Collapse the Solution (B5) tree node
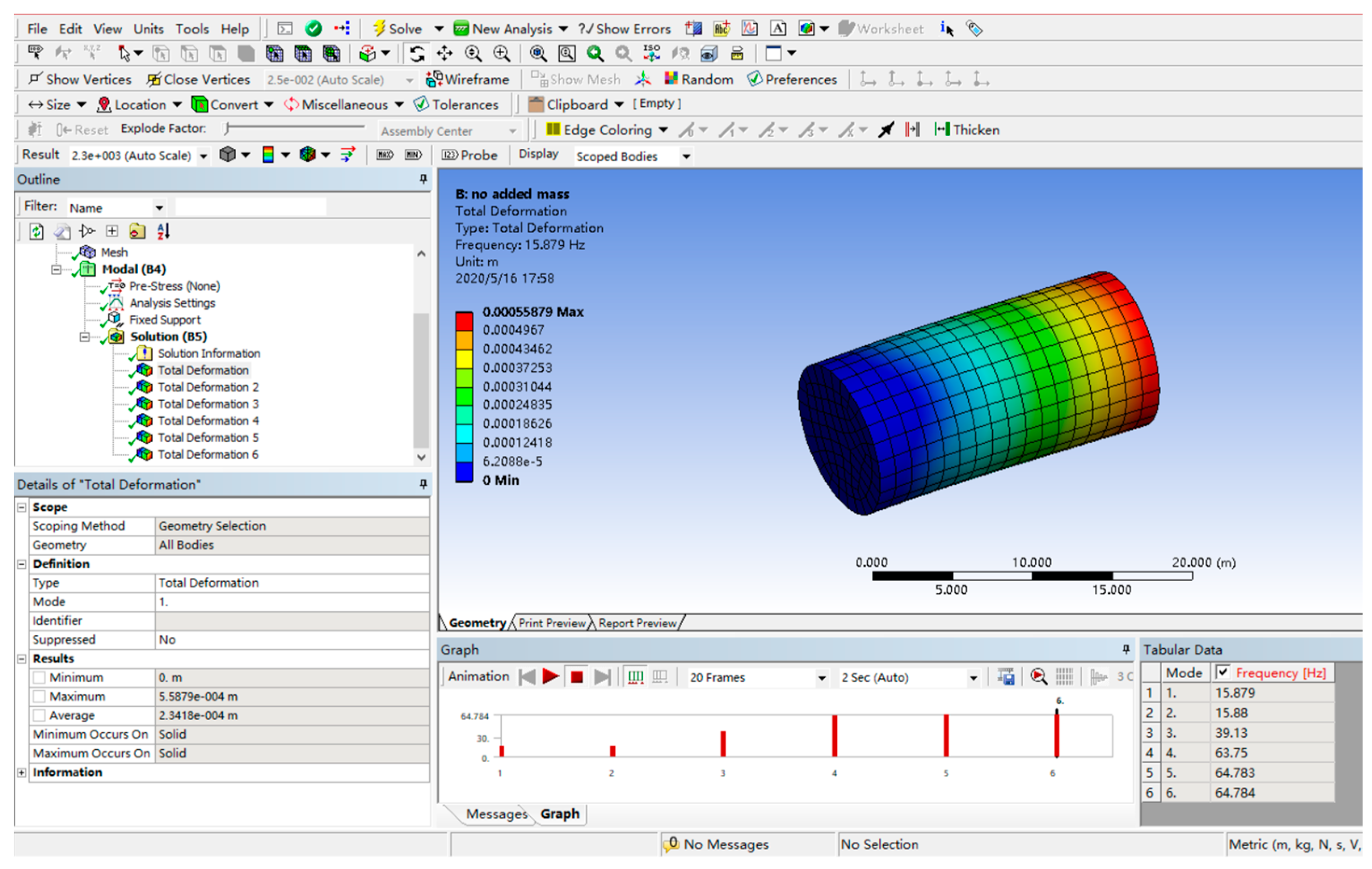The image size is (1372, 869). [x=84, y=337]
